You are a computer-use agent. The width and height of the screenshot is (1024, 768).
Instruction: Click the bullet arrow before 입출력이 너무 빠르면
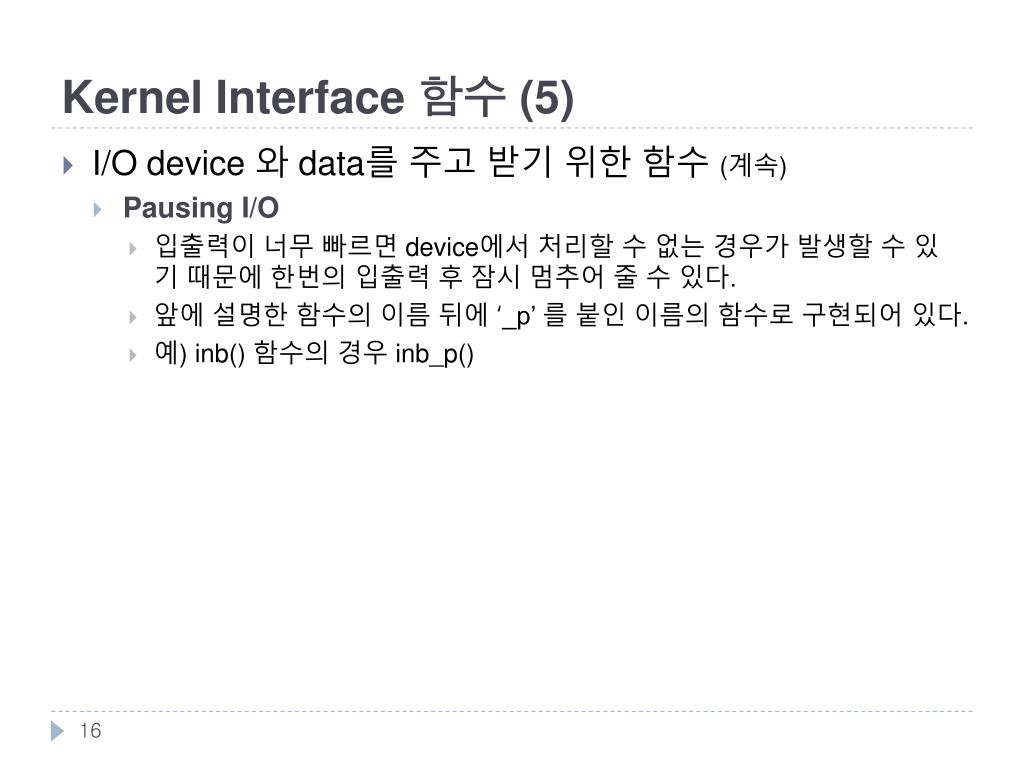(x=133, y=249)
